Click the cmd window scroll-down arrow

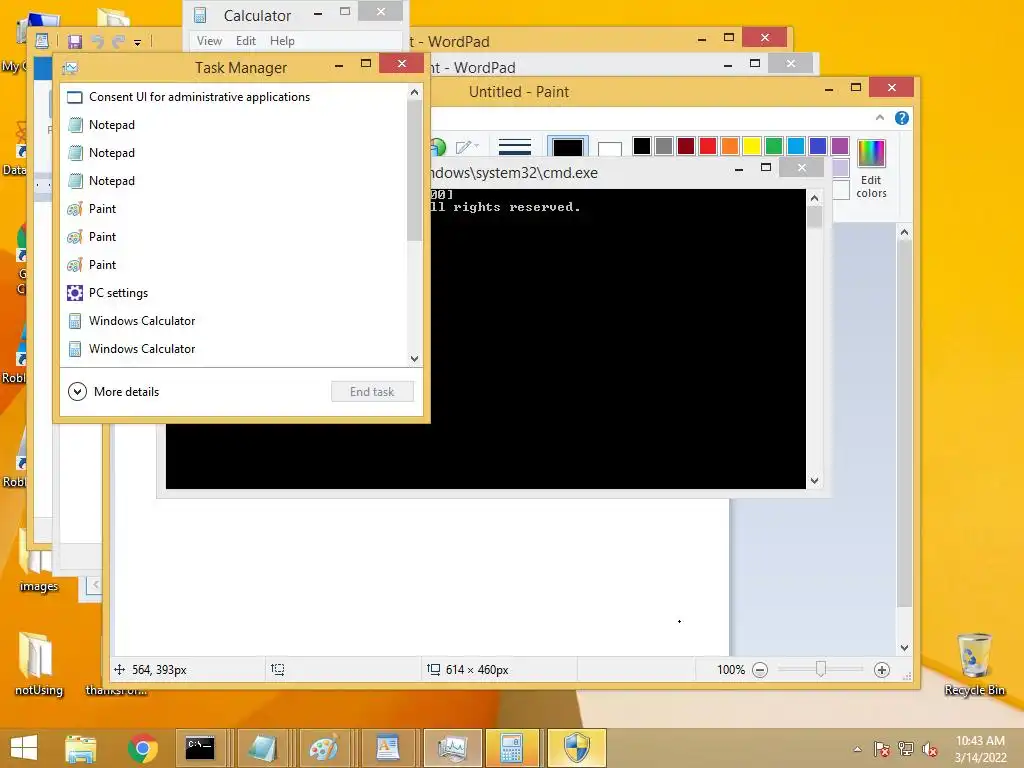[x=814, y=481]
